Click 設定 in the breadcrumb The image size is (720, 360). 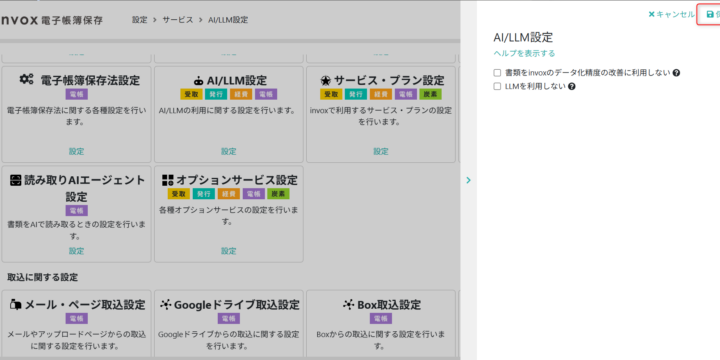click(x=140, y=20)
